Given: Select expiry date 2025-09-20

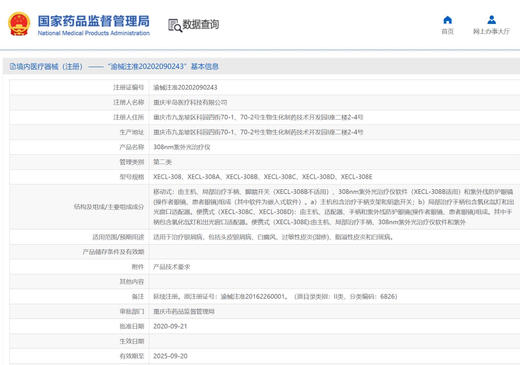Looking at the screenshot, I should (x=170, y=356).
